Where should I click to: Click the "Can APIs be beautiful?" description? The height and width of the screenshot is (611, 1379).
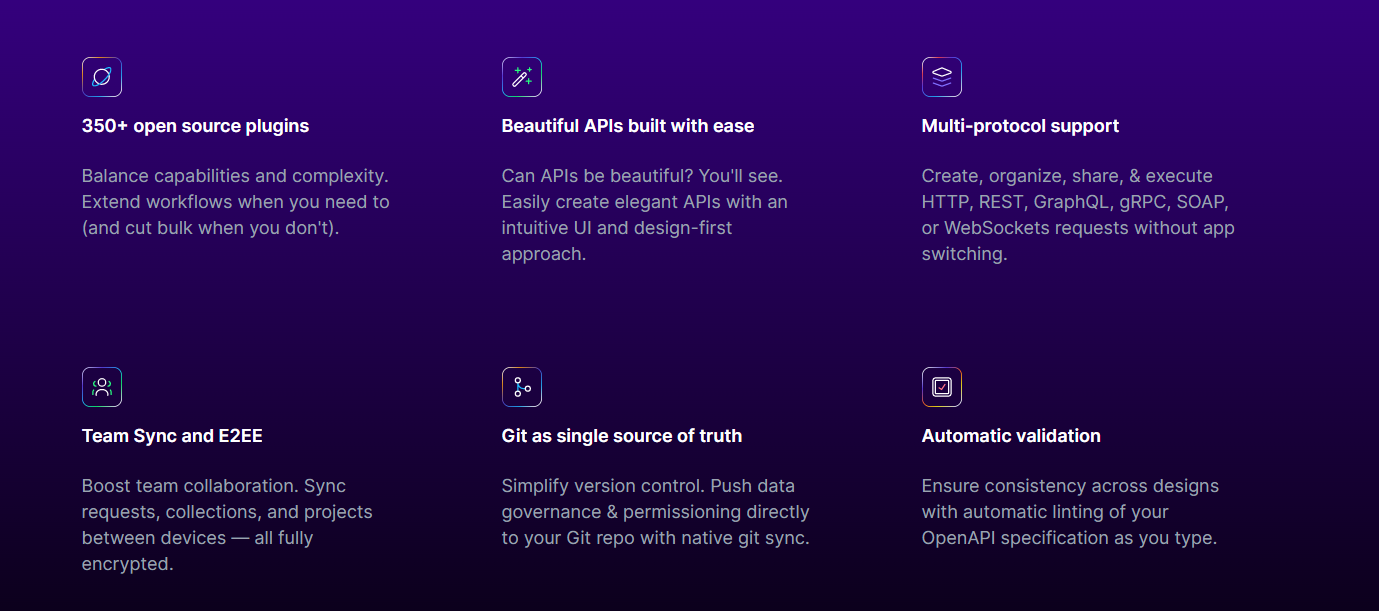point(645,215)
